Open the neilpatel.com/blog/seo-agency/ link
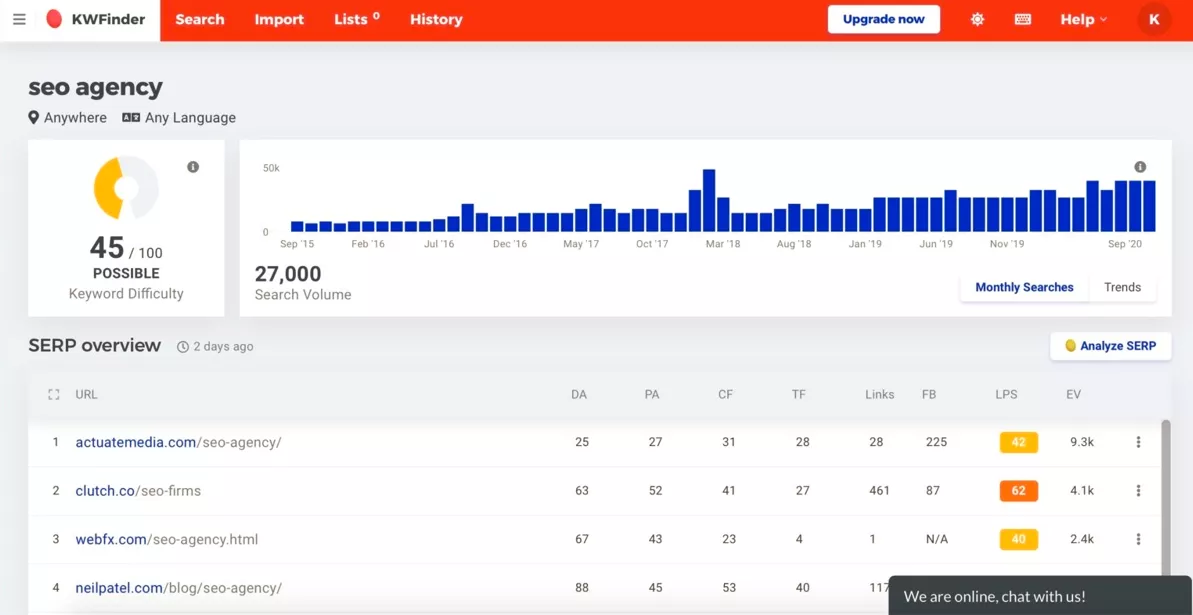1193x615 pixels. click(x=179, y=588)
